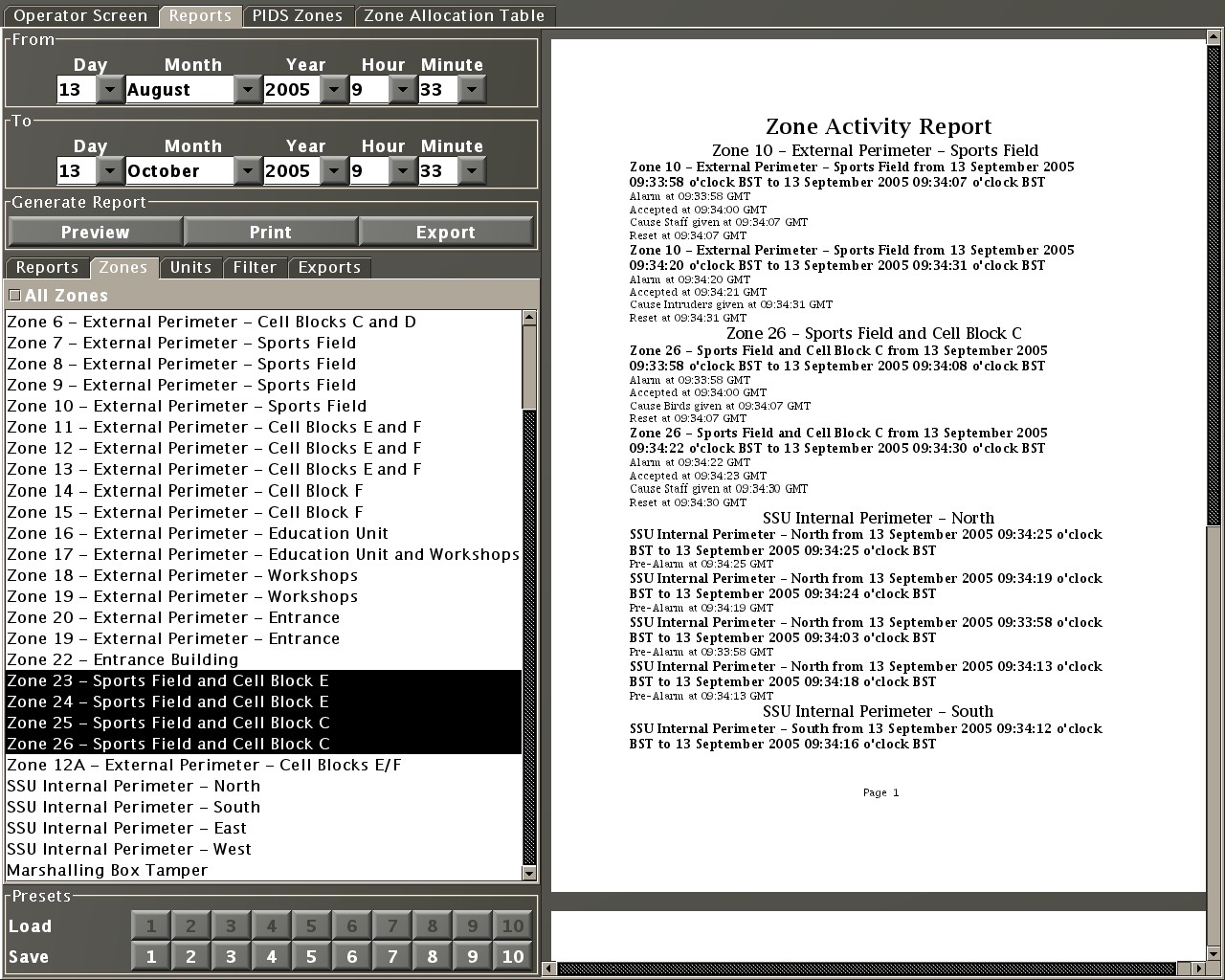Select Zone 14 – External Perimeter – Cell Block F
Image resolution: width=1225 pixels, height=980 pixels.
click(263, 491)
